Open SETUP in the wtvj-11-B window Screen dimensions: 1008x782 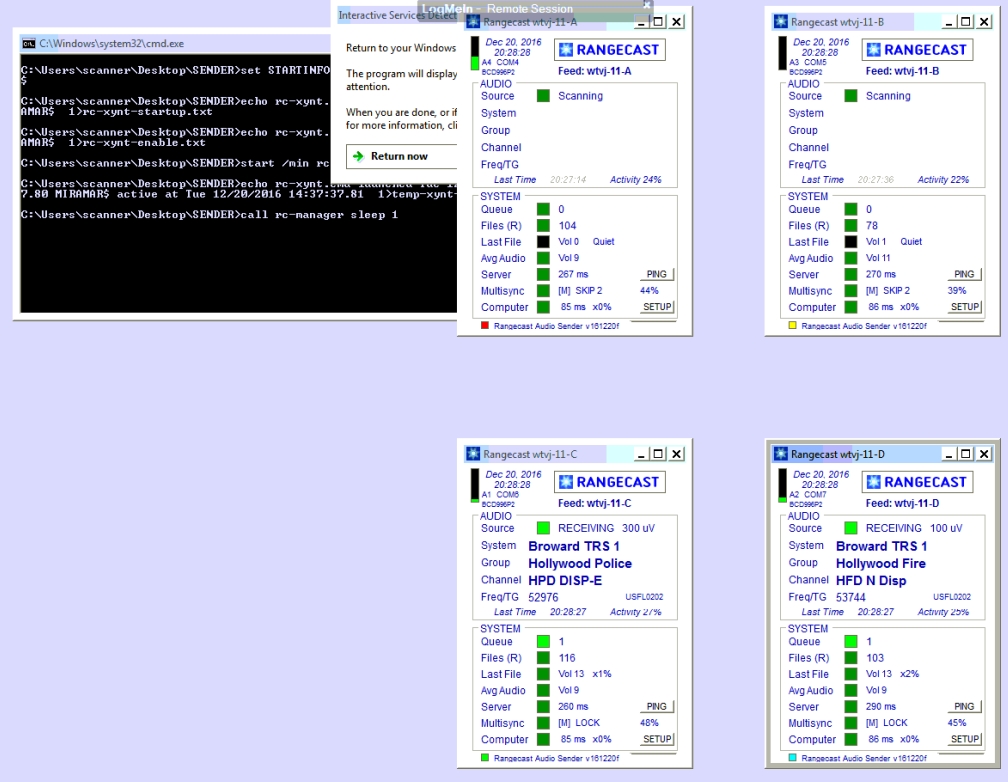(965, 307)
